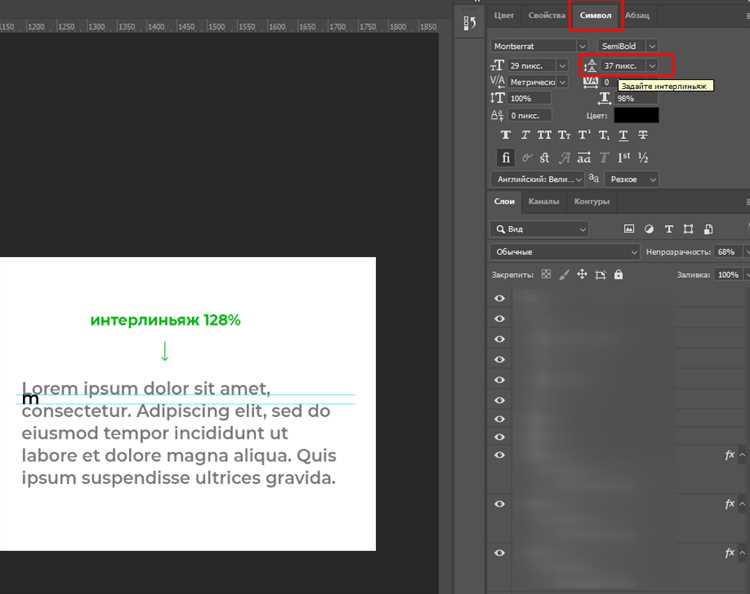Click the black text color swatch
The height and width of the screenshot is (594, 750).
[636, 115]
